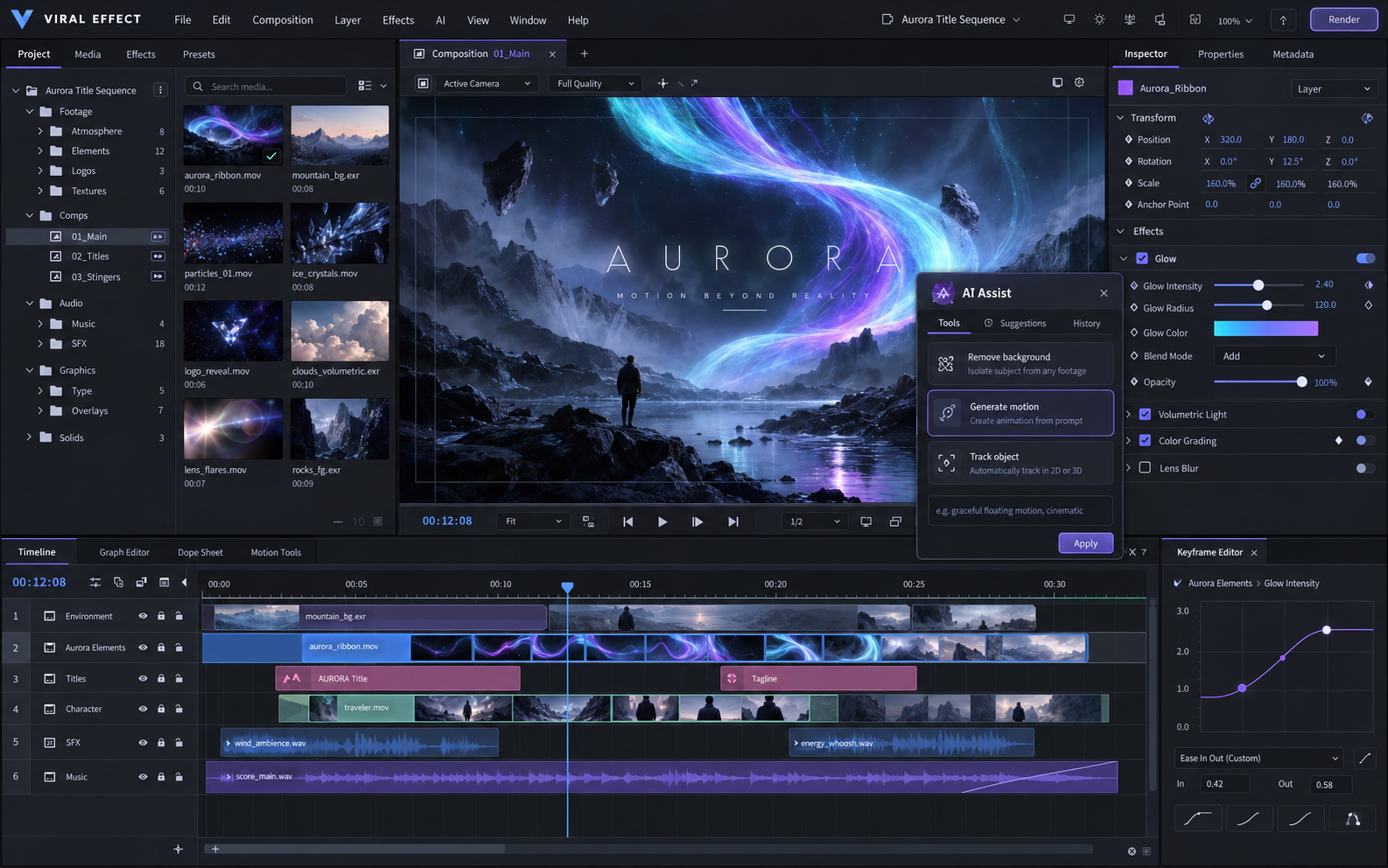Step forward one frame

698,521
